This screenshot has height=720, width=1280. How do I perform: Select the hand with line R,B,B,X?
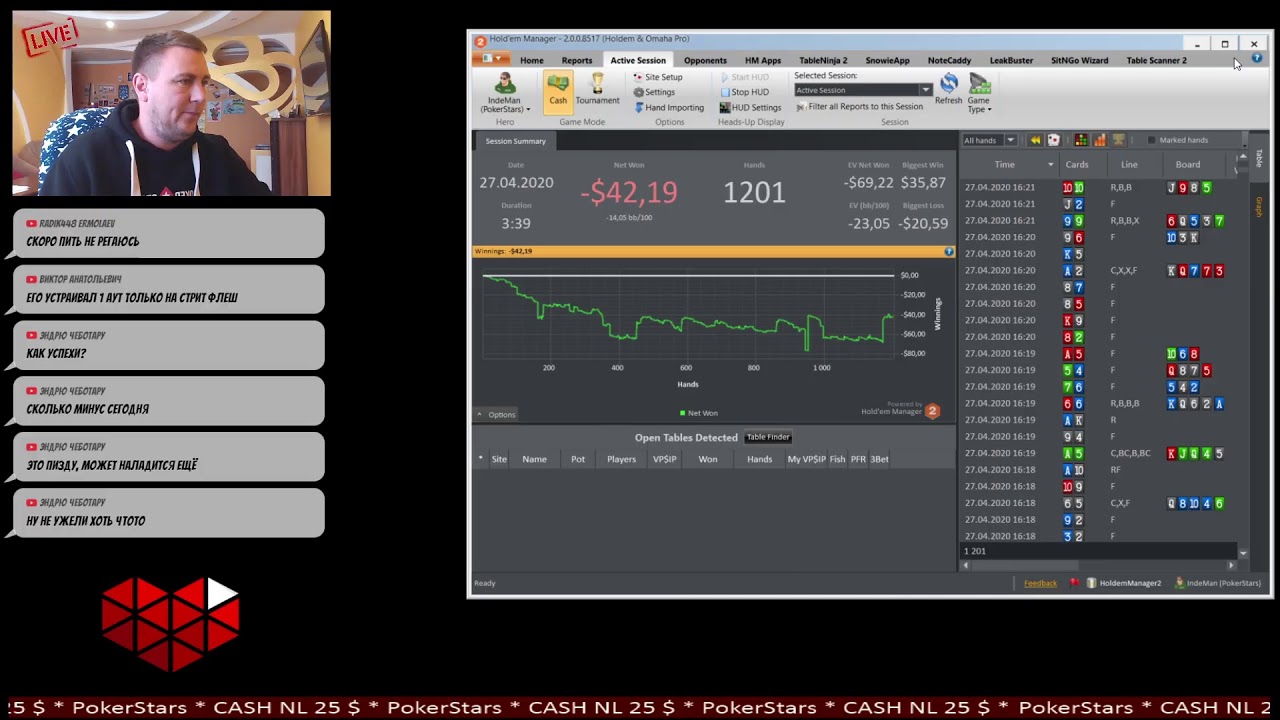click(x=1098, y=220)
